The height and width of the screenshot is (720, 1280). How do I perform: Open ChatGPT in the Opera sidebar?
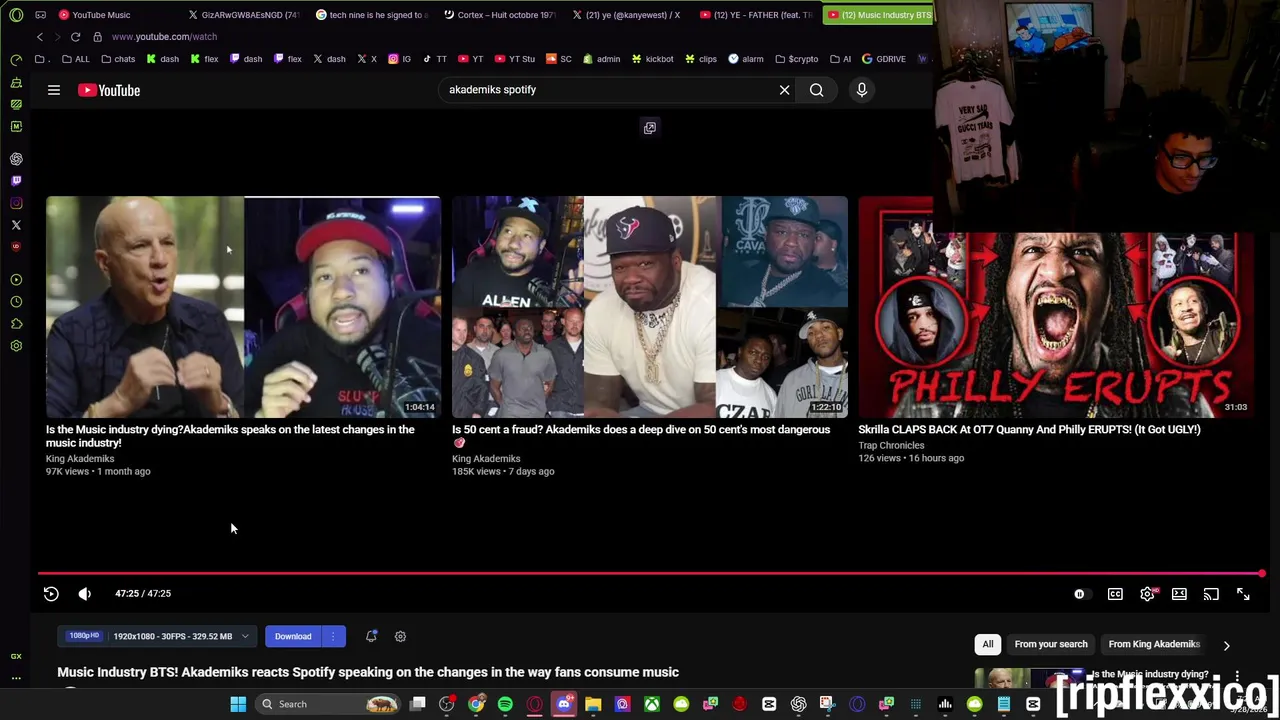point(16,159)
